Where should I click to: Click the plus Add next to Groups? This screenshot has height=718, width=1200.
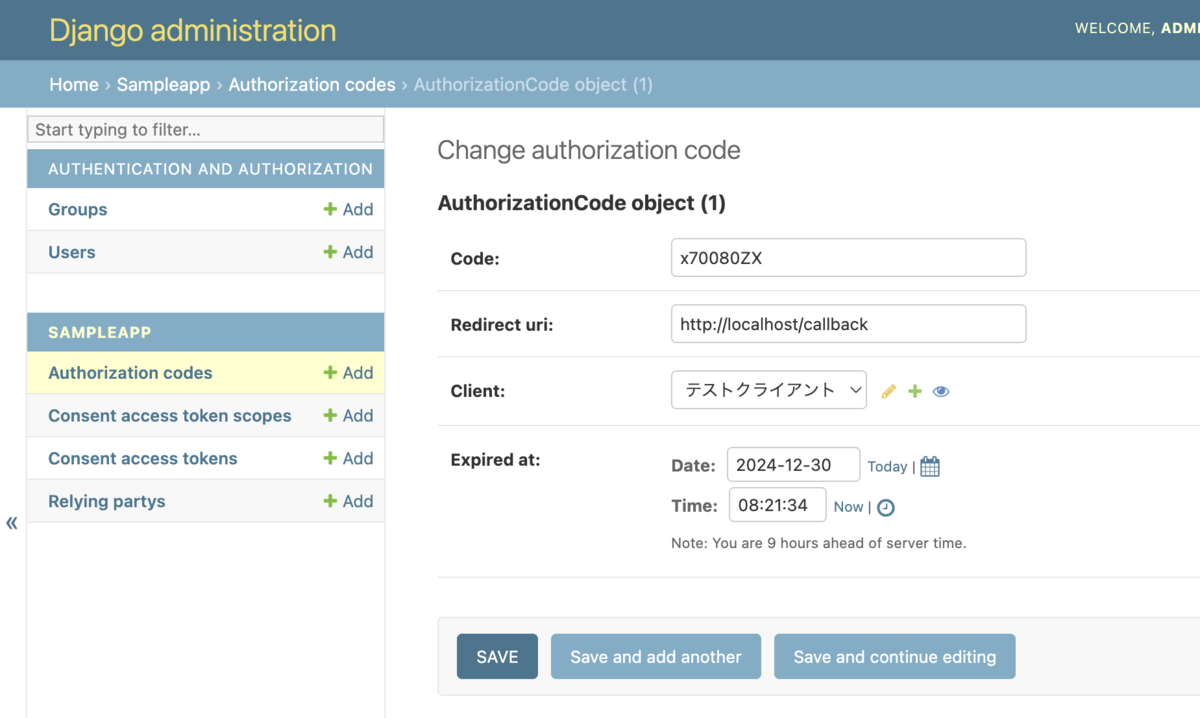(x=348, y=209)
